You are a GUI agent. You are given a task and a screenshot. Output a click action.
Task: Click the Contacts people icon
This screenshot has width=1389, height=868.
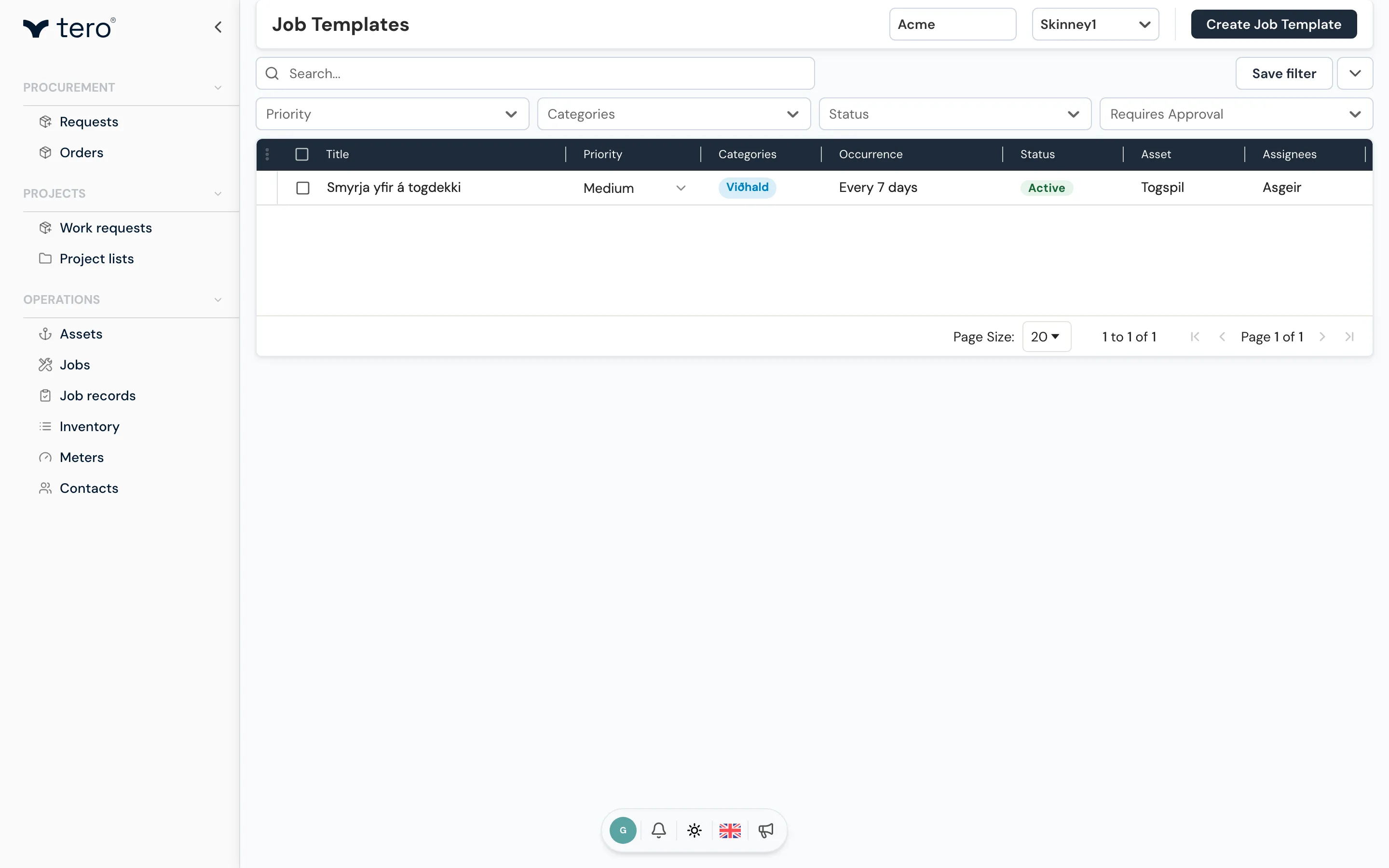[x=45, y=488]
